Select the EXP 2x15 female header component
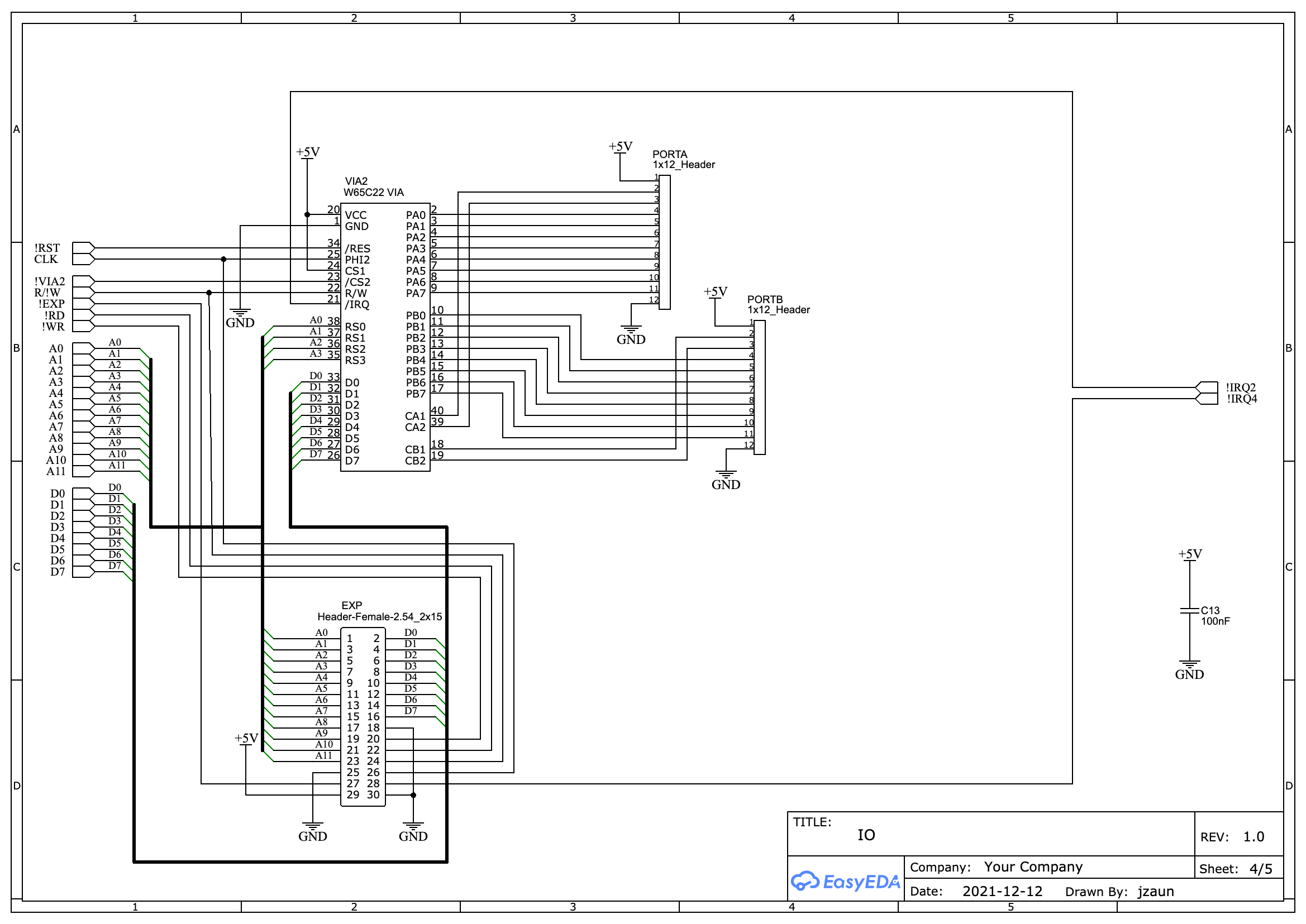Screen dimensions: 1306x924 [x=363, y=717]
